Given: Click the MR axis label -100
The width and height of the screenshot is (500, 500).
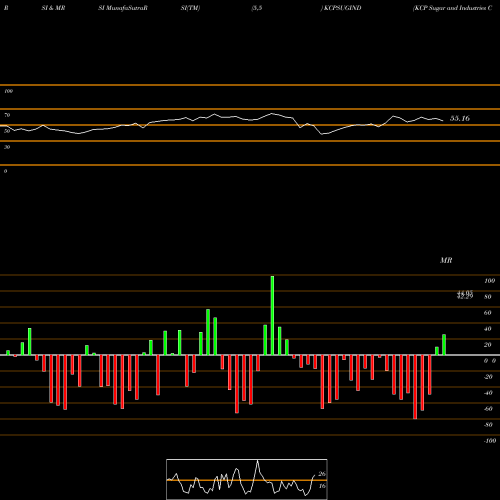Looking at the screenshot, I should (490, 441).
